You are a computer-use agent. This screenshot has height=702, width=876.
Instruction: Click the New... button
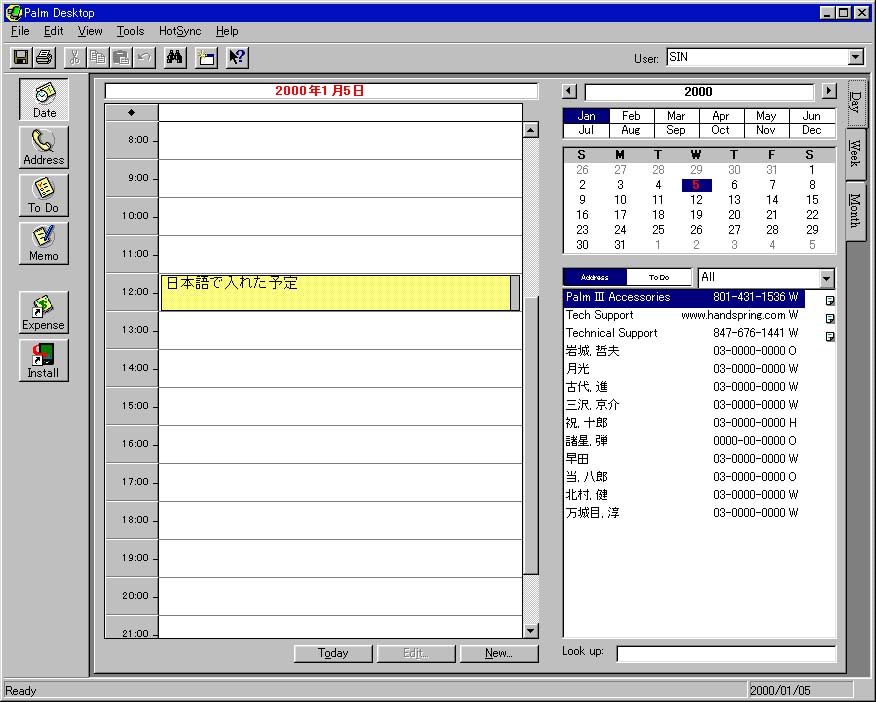[498, 653]
